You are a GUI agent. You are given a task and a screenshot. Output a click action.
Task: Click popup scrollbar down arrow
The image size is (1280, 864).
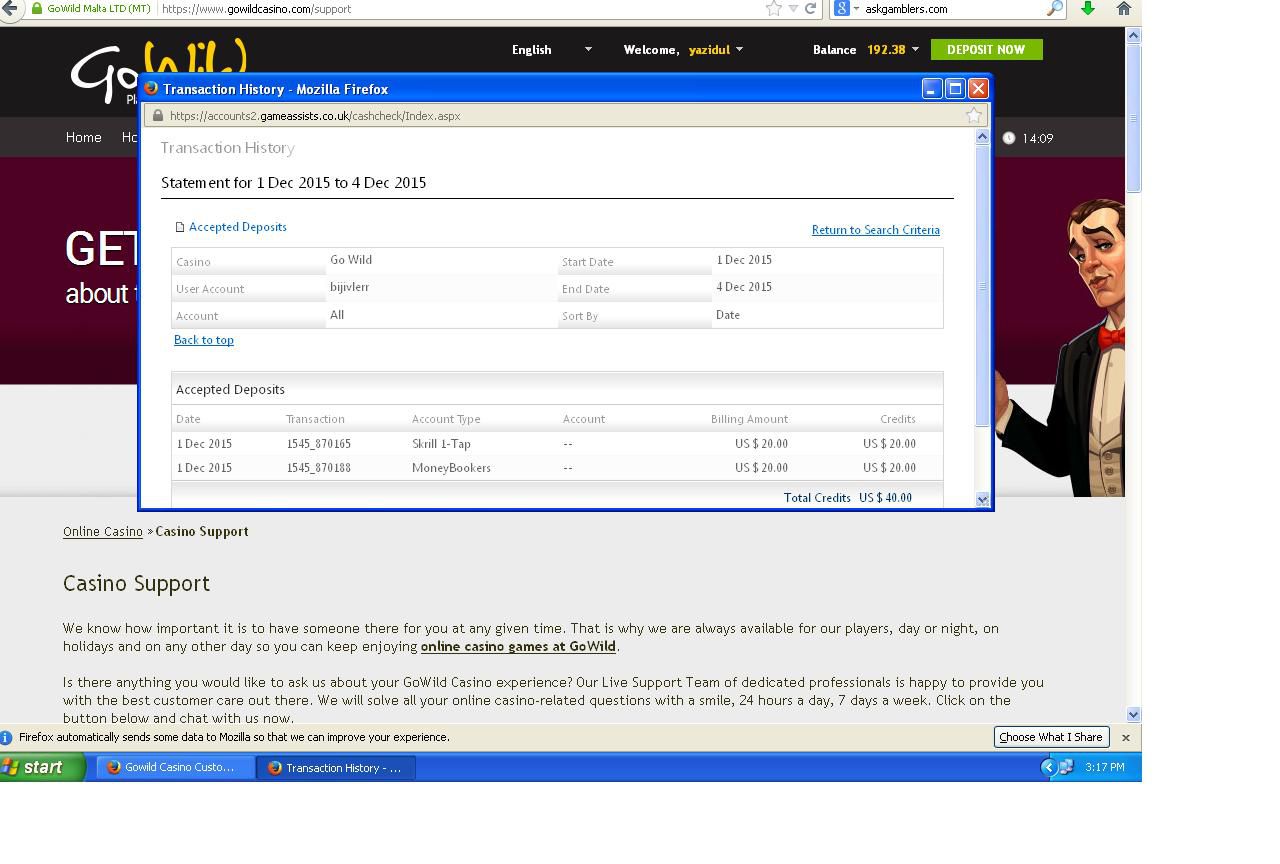tap(982, 499)
